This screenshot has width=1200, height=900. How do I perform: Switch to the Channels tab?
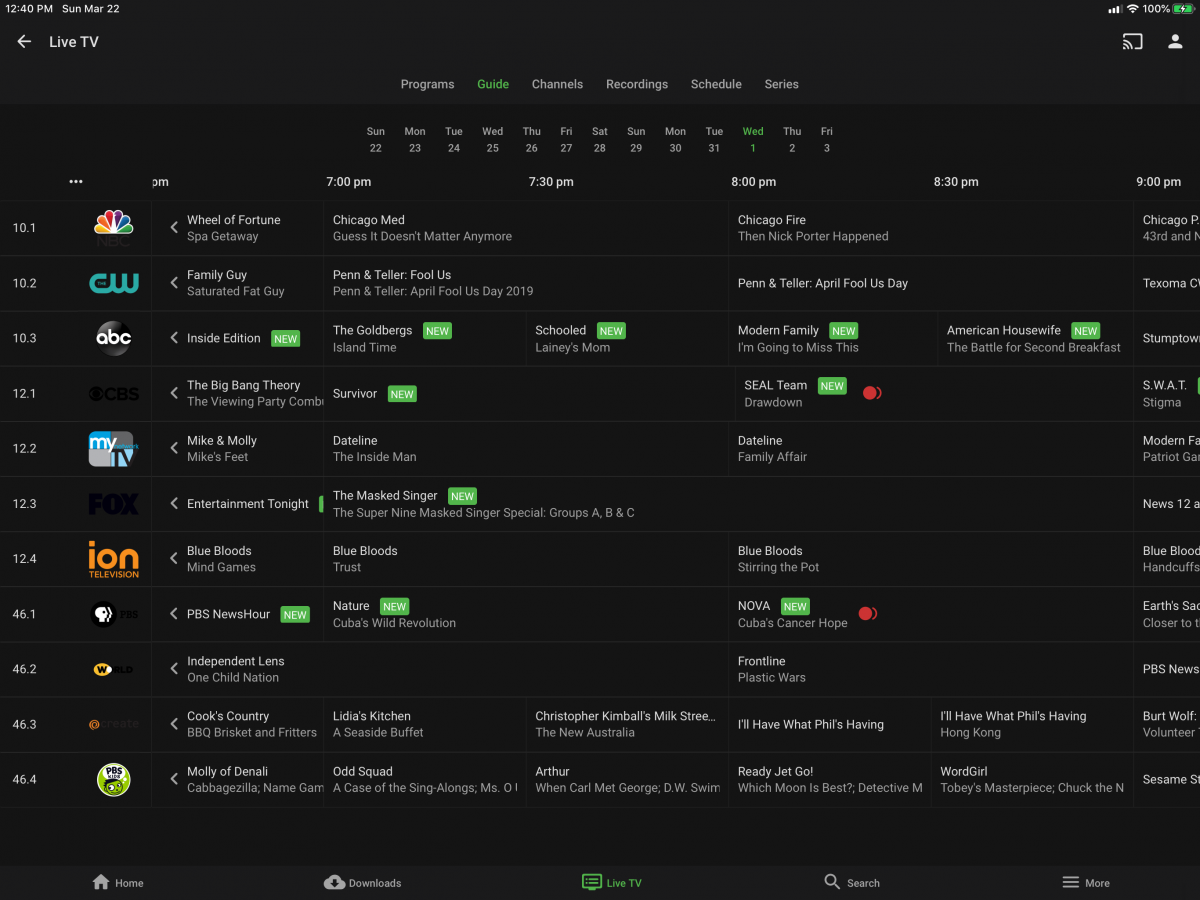point(557,84)
